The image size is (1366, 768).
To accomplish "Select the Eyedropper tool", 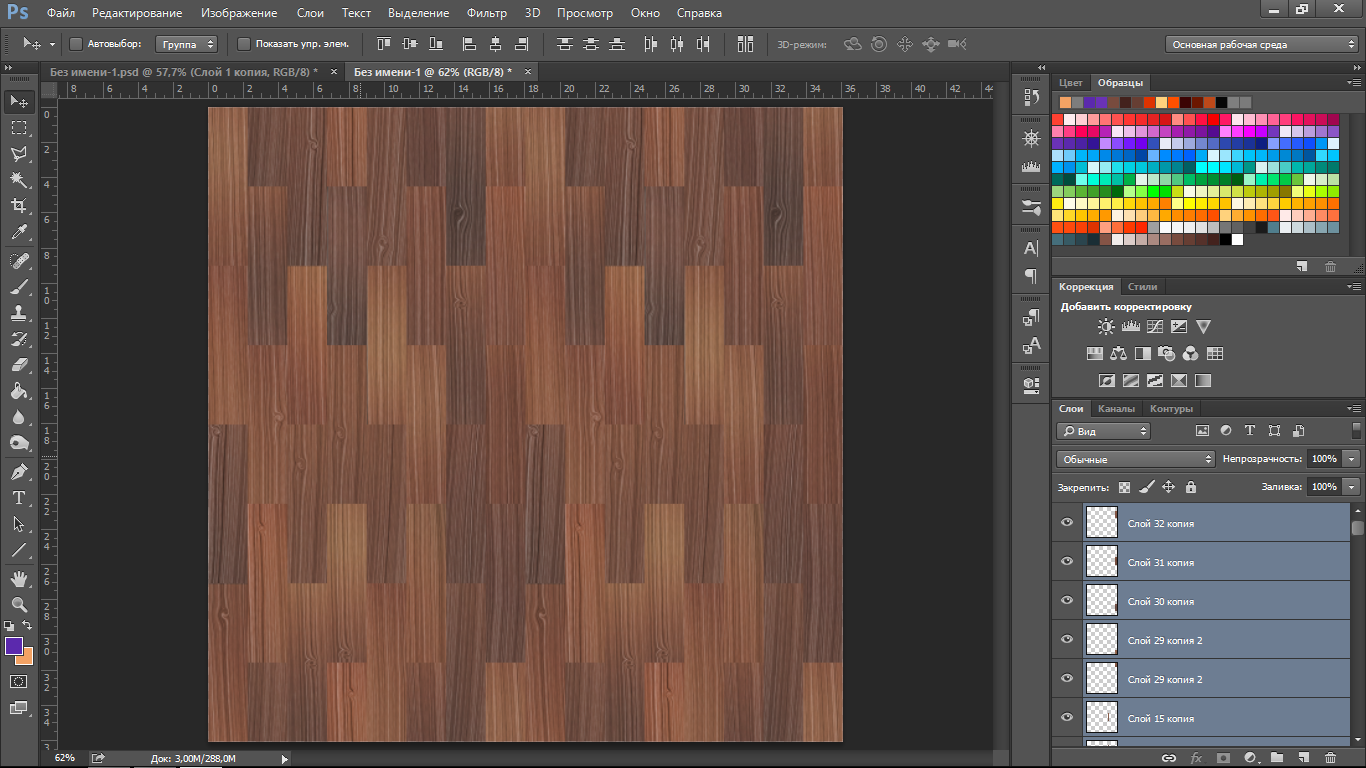I will coord(19,232).
